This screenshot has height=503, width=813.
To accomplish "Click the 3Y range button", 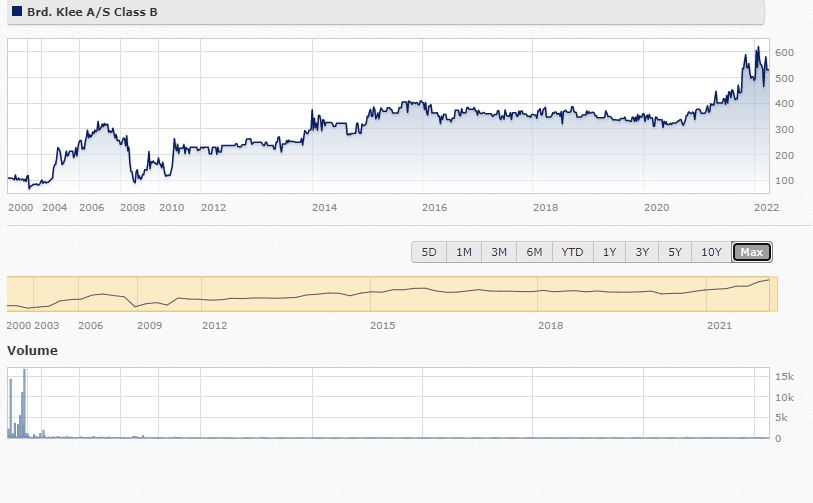I will click(642, 252).
